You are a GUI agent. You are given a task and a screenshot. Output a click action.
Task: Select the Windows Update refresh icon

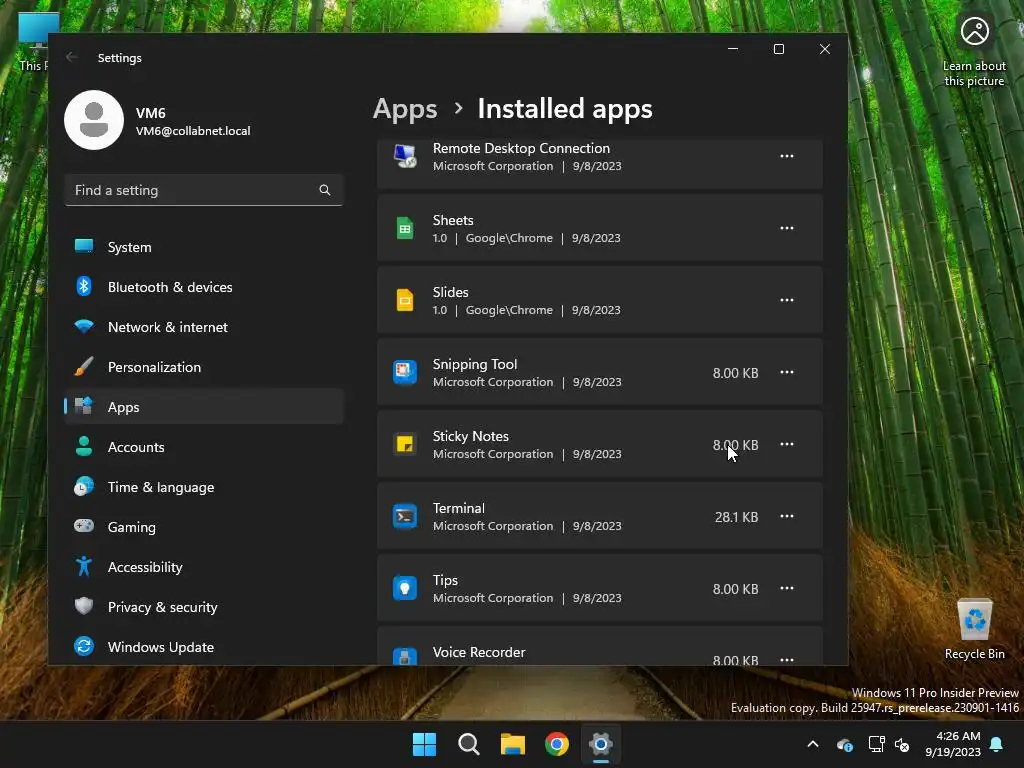click(84, 646)
